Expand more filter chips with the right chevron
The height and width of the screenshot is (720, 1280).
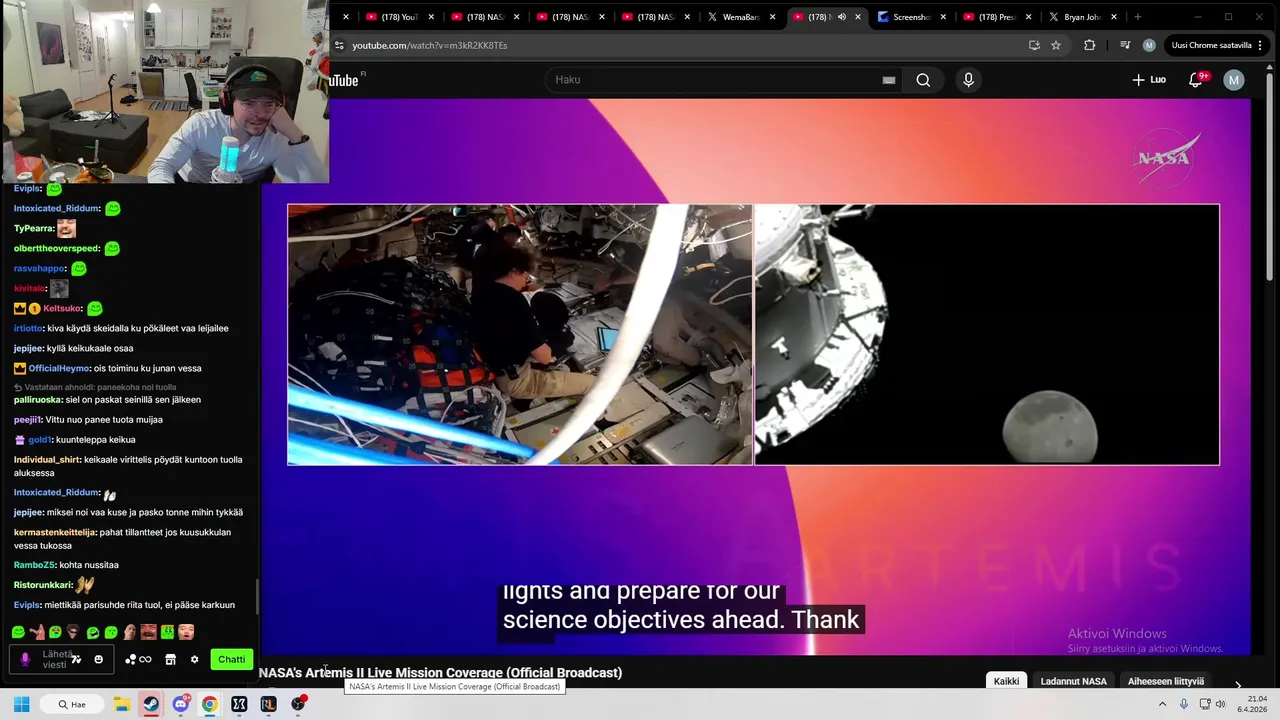point(1237,684)
